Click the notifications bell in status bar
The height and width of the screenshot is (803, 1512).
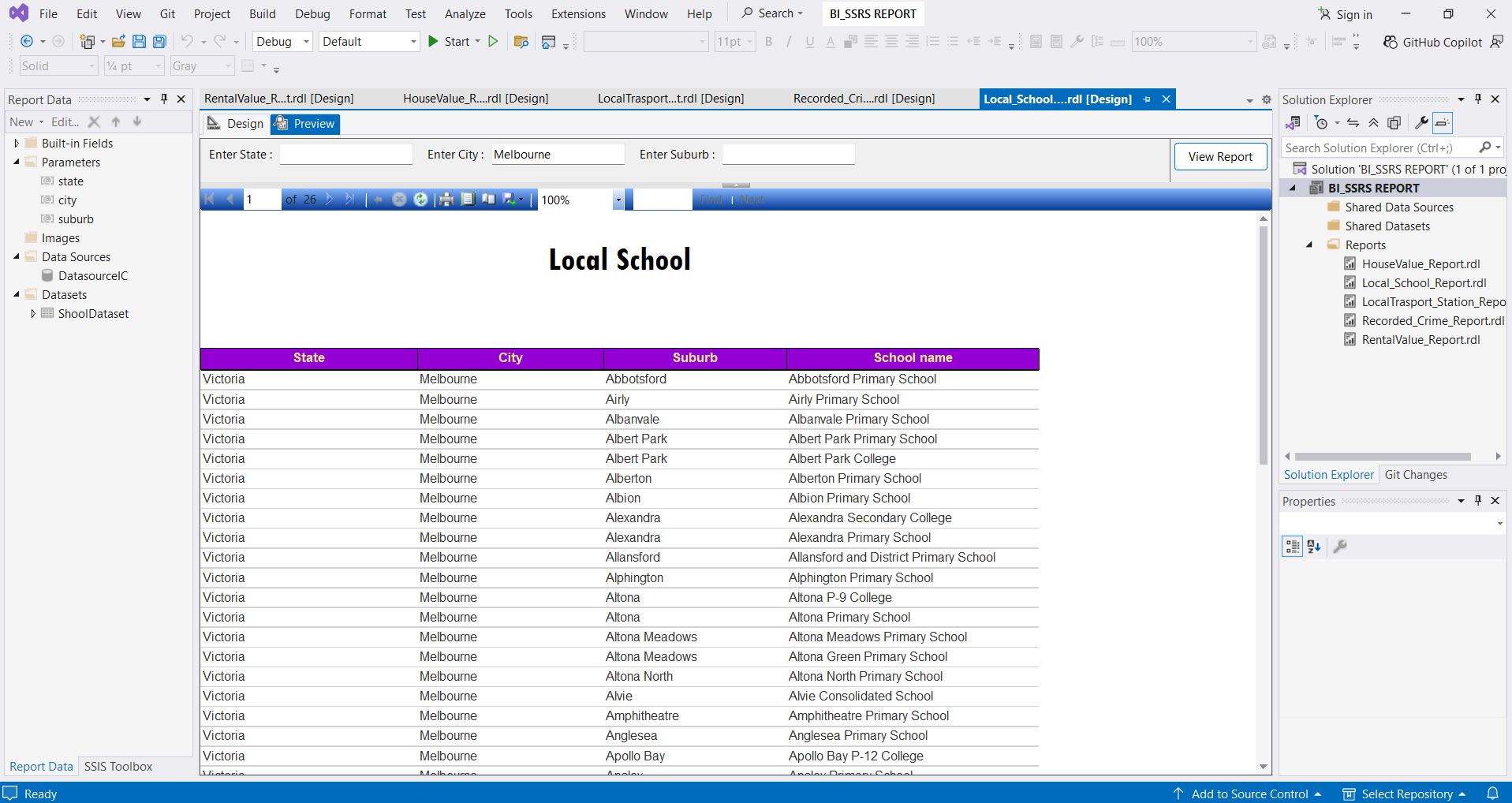point(1492,794)
